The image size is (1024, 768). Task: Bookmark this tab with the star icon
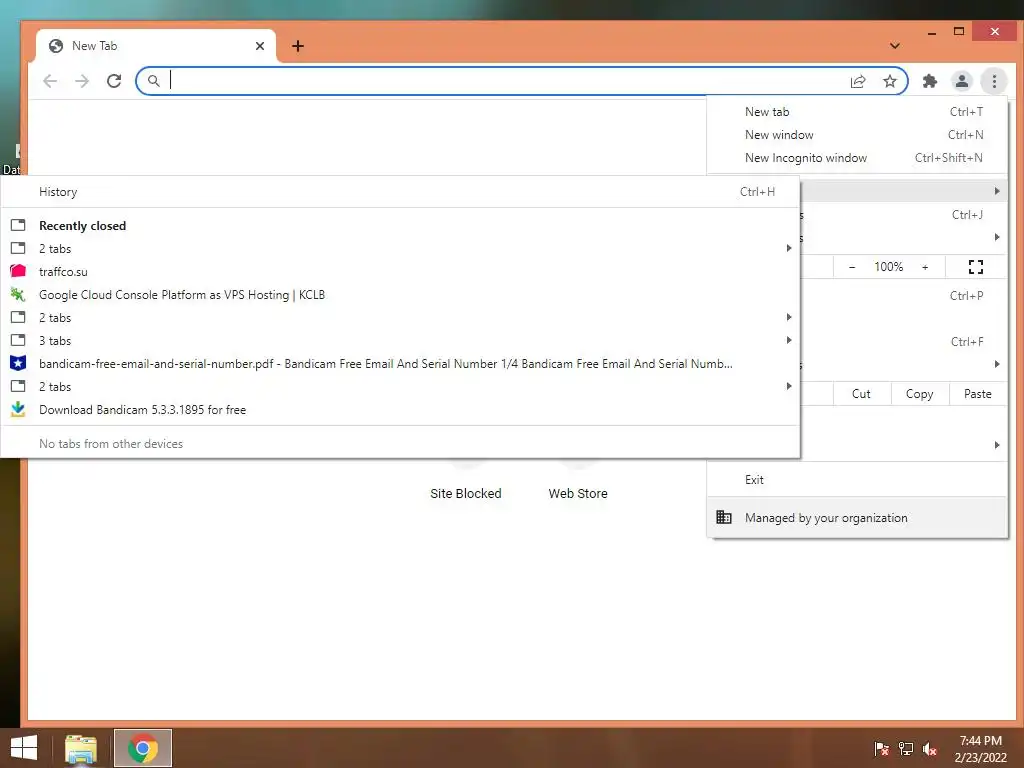[x=889, y=81]
